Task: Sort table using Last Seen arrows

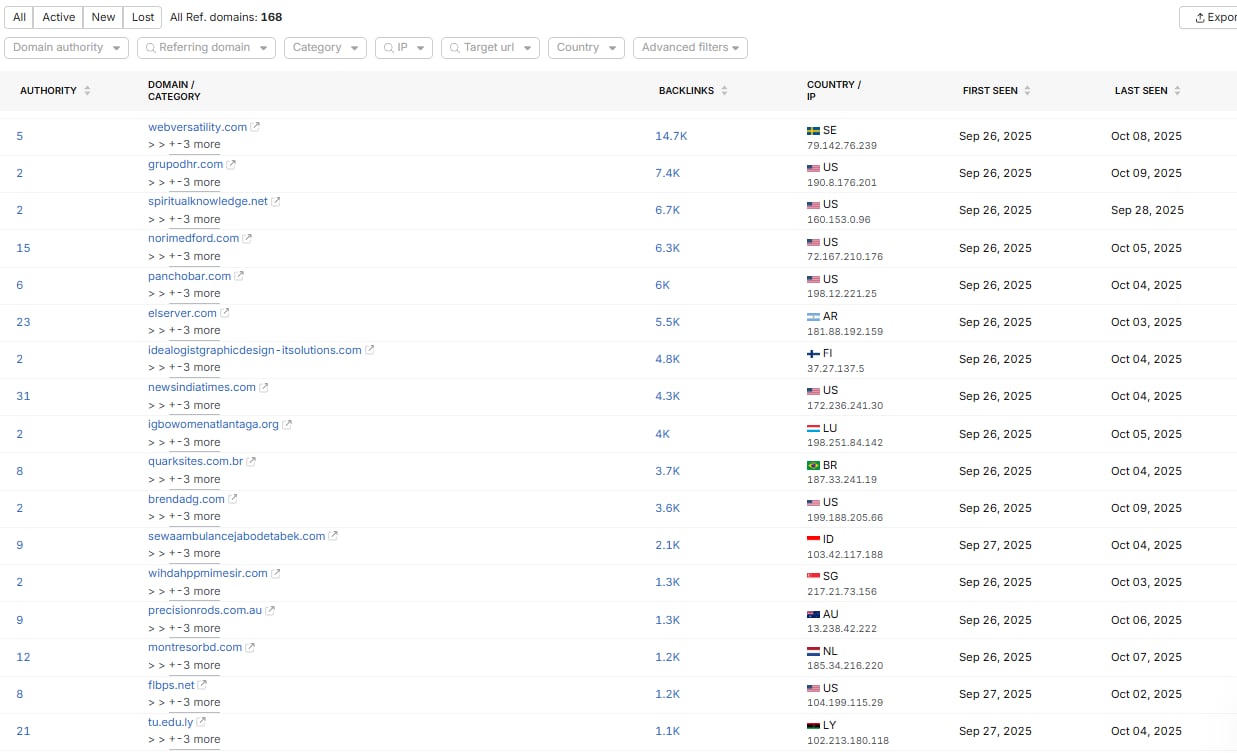Action: (x=1177, y=91)
